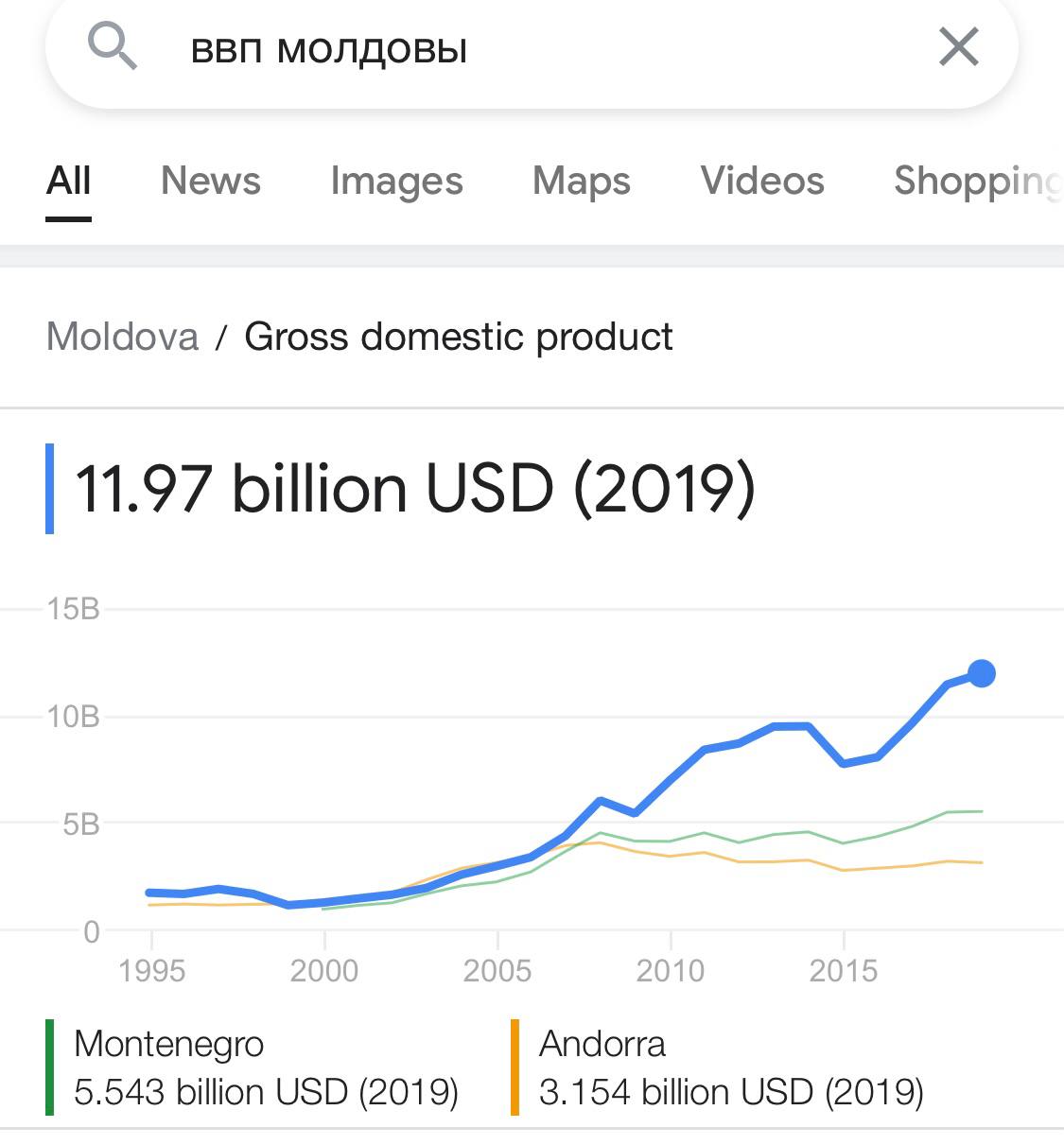Tap the 2010 label on chart axis
Image resolution: width=1064 pixels, height=1145 pixels.
click(x=671, y=971)
